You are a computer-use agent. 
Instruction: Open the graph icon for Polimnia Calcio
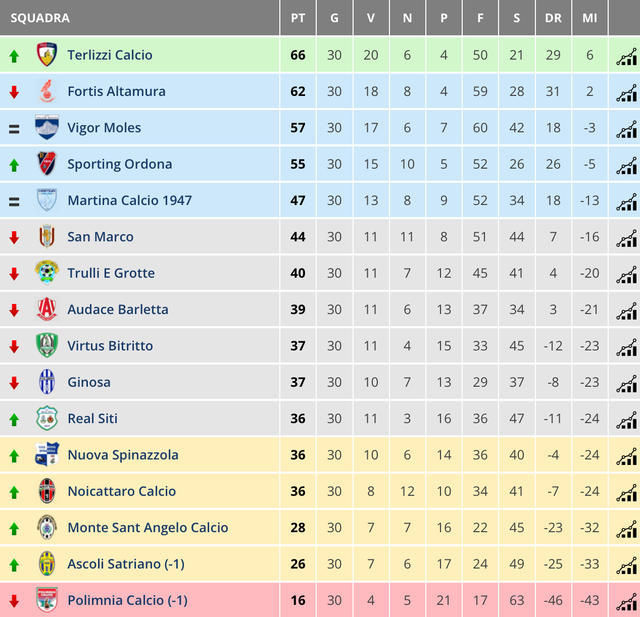[x=627, y=602]
